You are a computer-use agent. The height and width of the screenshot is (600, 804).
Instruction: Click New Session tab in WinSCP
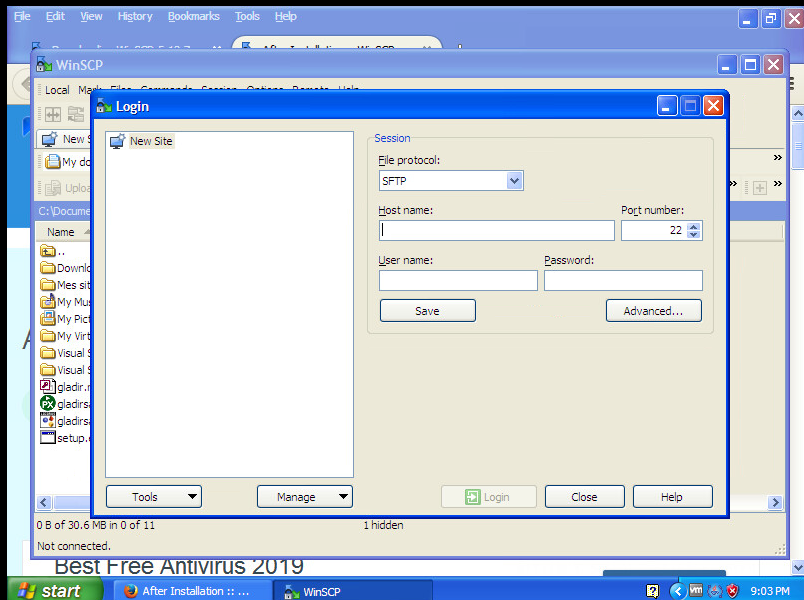click(64, 139)
